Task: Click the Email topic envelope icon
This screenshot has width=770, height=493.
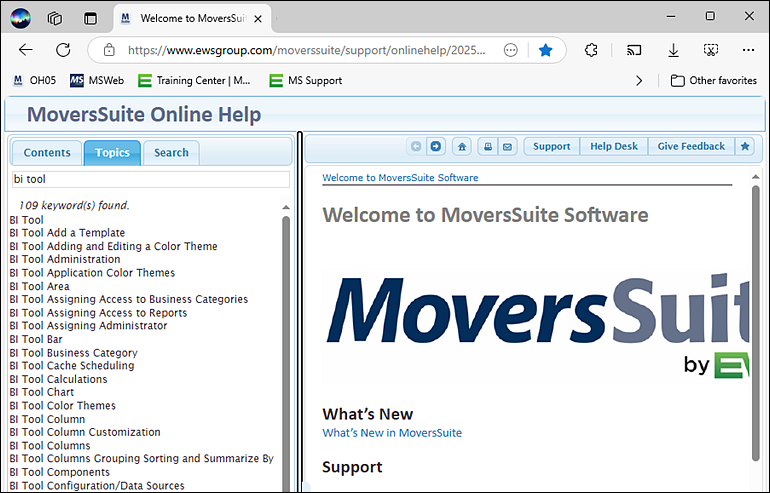Action: click(507, 146)
